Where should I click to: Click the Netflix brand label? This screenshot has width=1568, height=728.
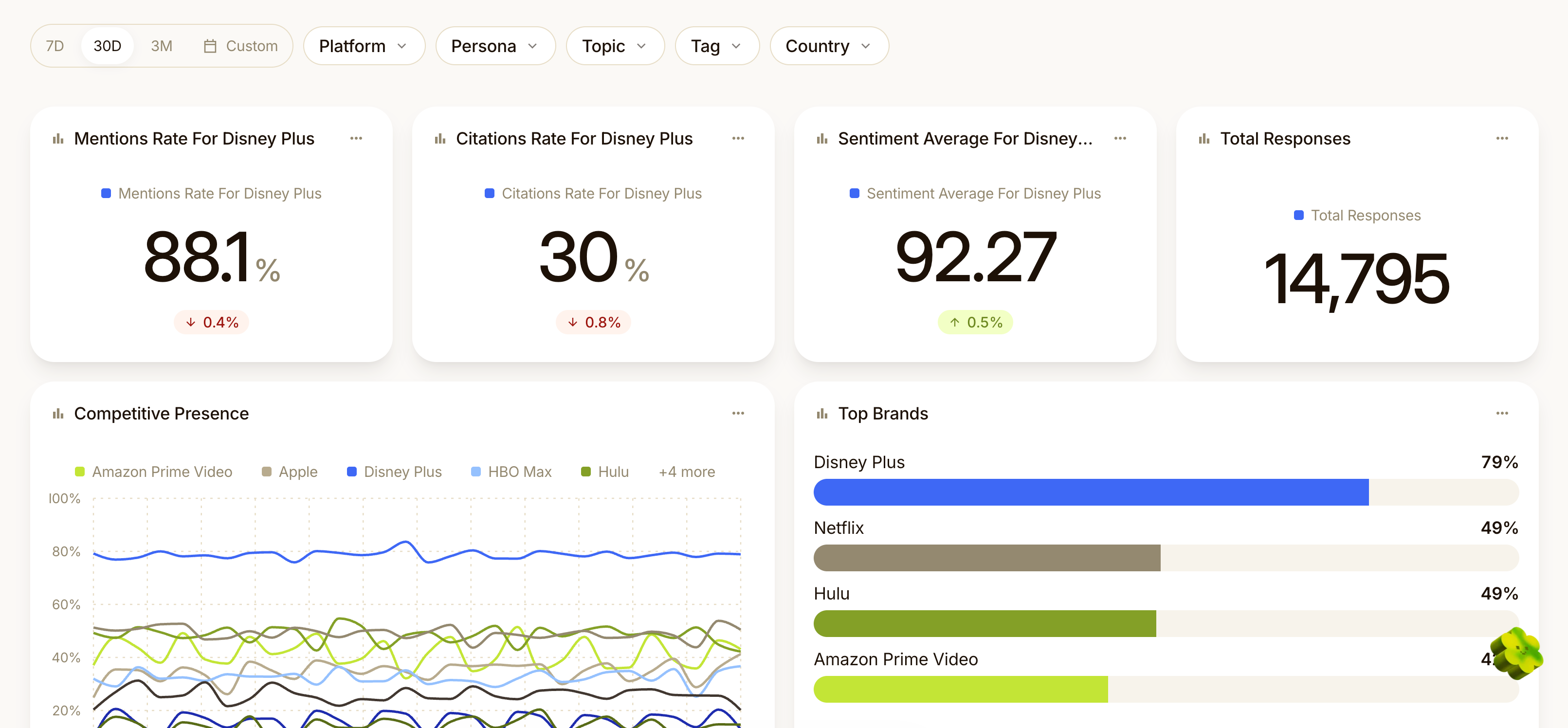tap(839, 528)
